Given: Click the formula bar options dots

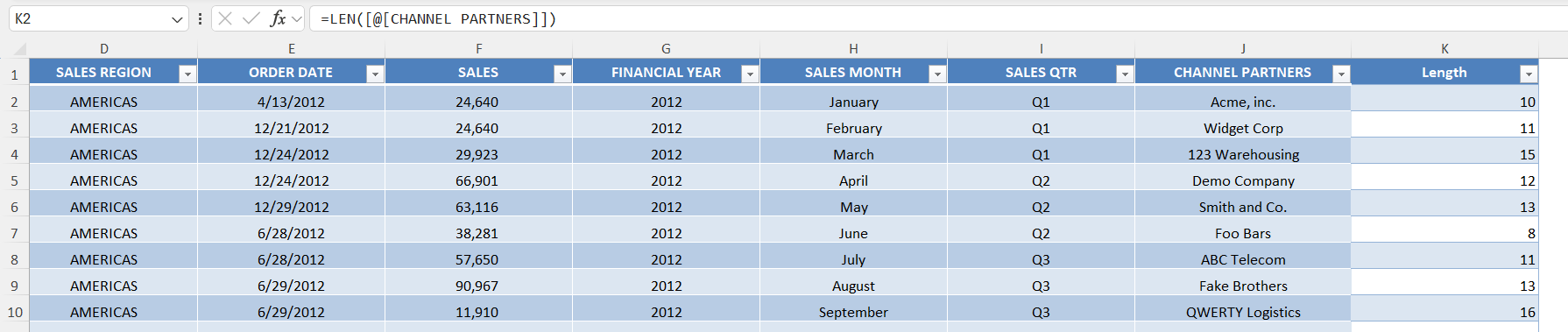Looking at the screenshot, I should [x=201, y=18].
